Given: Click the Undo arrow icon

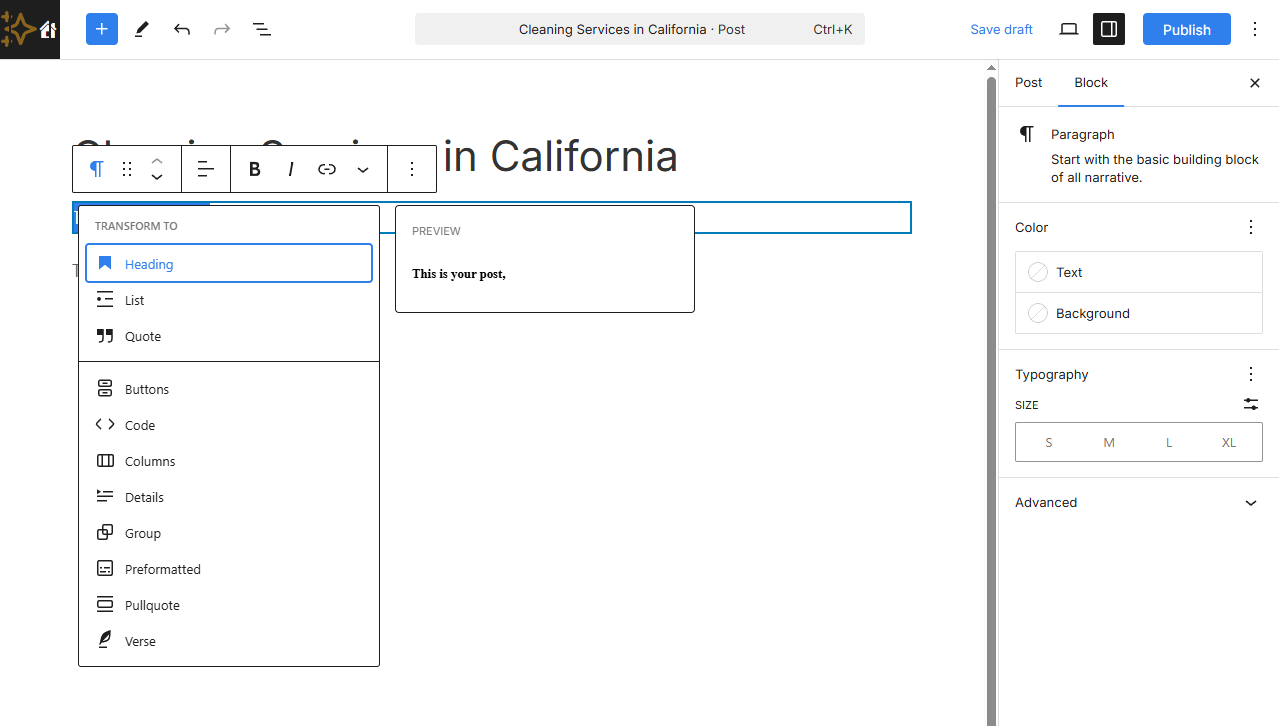Looking at the screenshot, I should pyautogui.click(x=182, y=29).
